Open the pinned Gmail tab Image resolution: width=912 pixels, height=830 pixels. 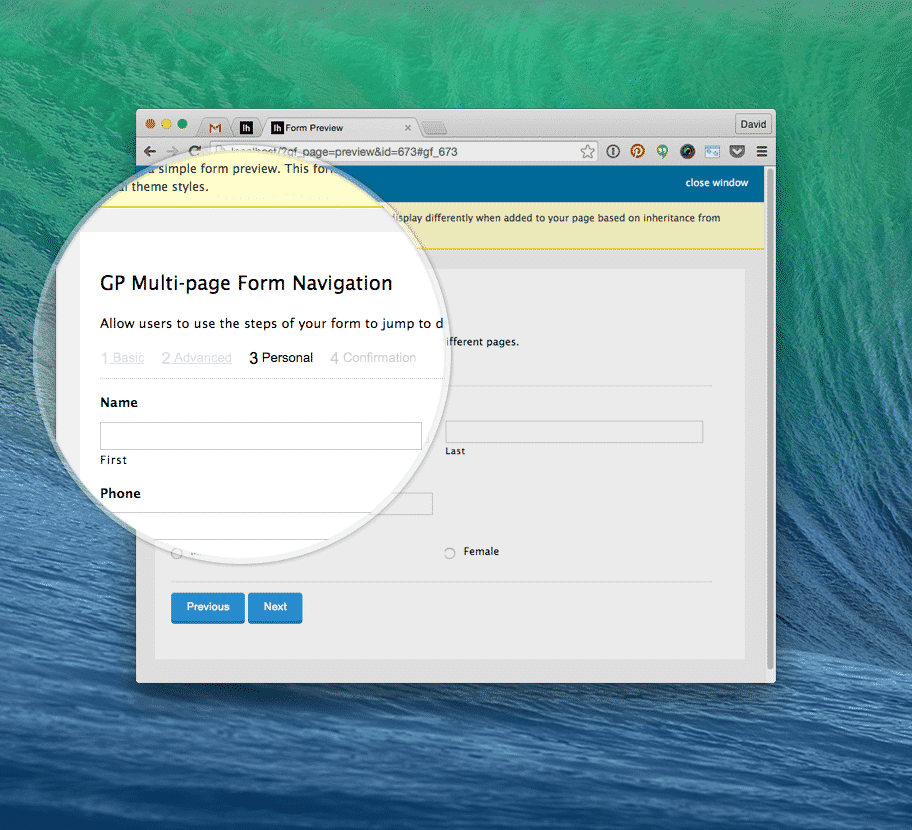point(215,127)
